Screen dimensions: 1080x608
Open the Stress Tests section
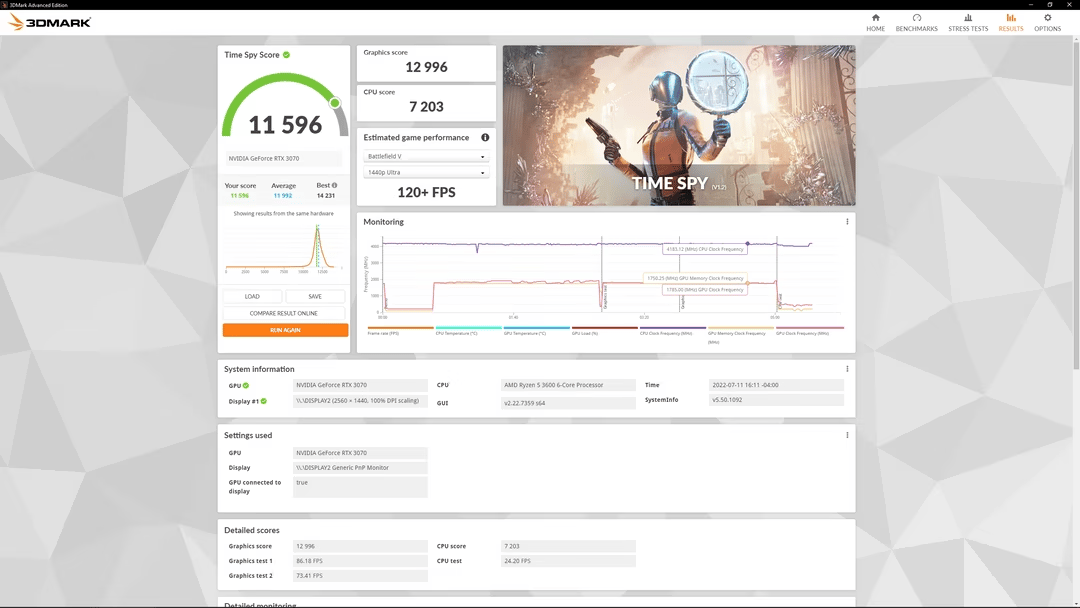968,23
